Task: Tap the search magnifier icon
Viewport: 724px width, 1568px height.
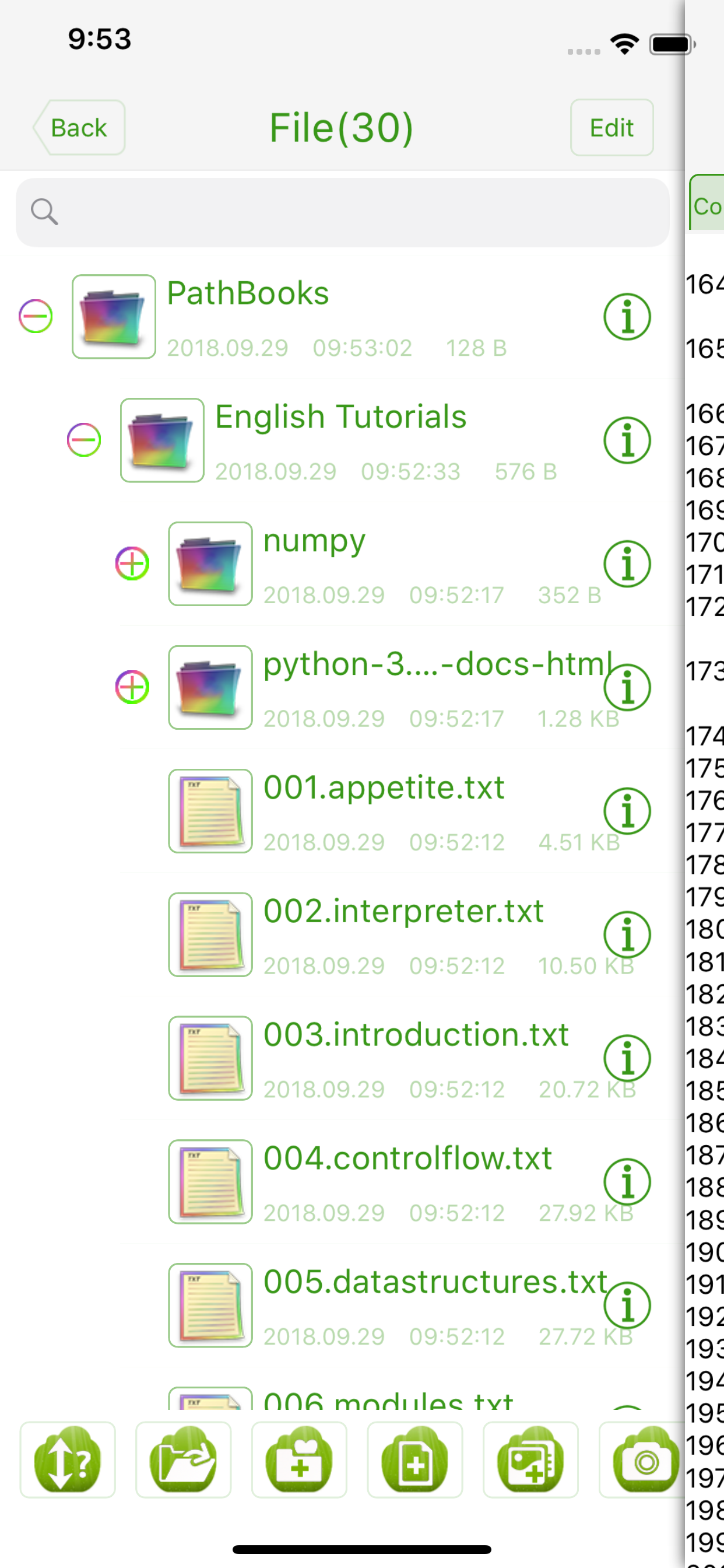Action: tap(44, 212)
